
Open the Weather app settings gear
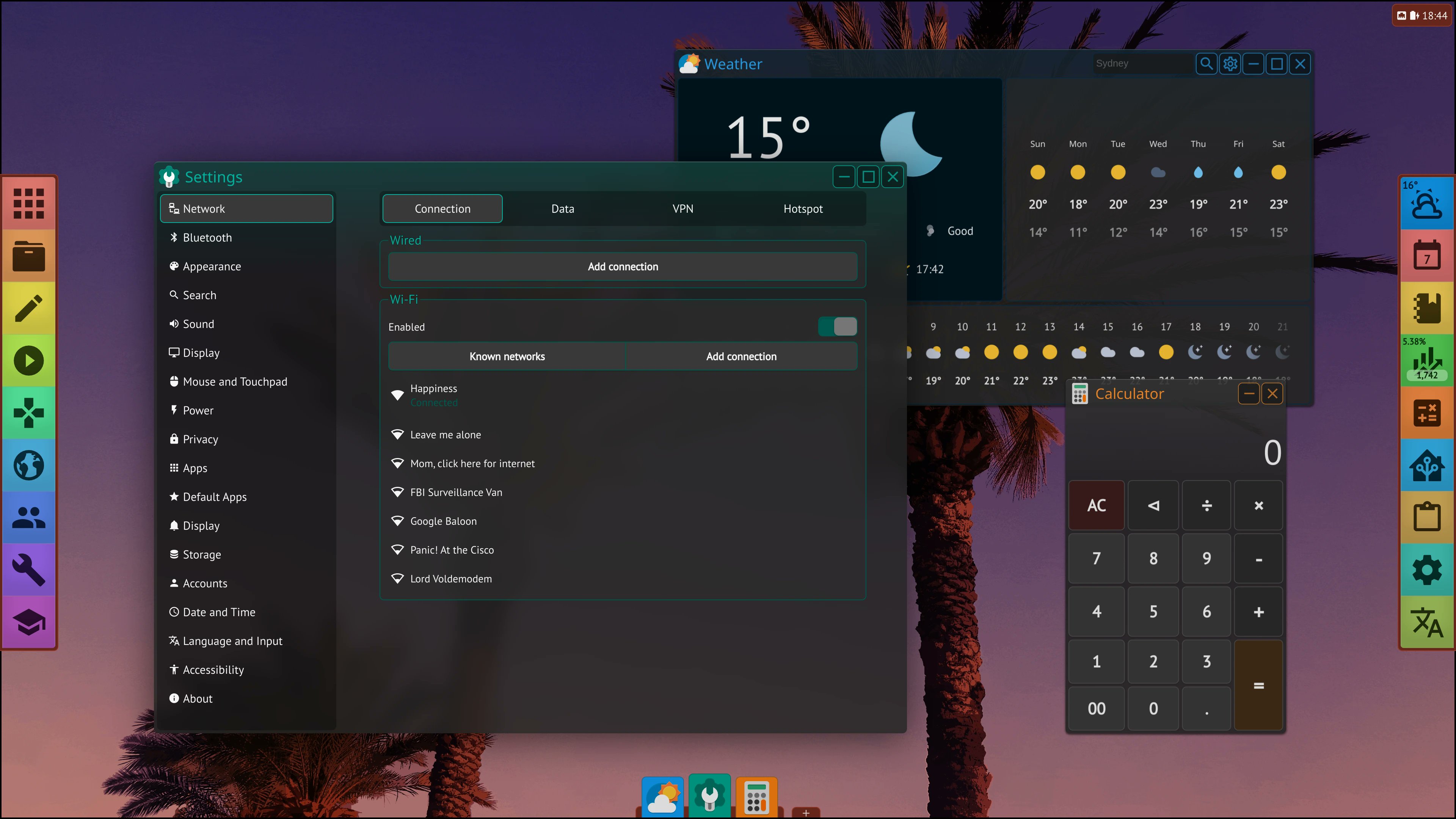point(1230,63)
